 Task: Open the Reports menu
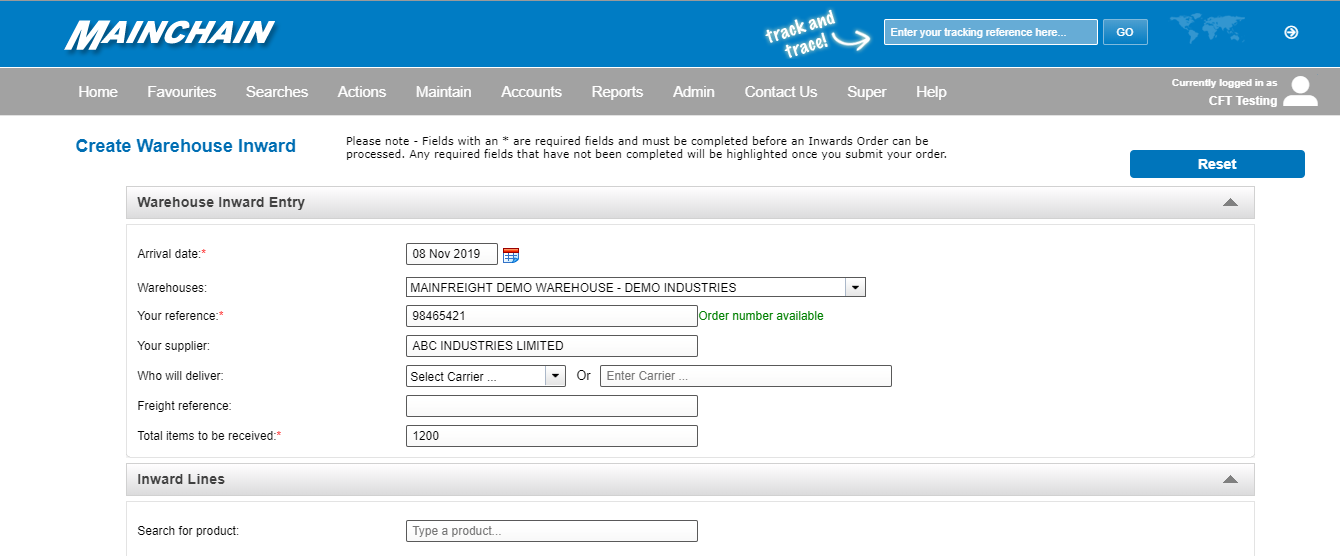click(x=617, y=92)
